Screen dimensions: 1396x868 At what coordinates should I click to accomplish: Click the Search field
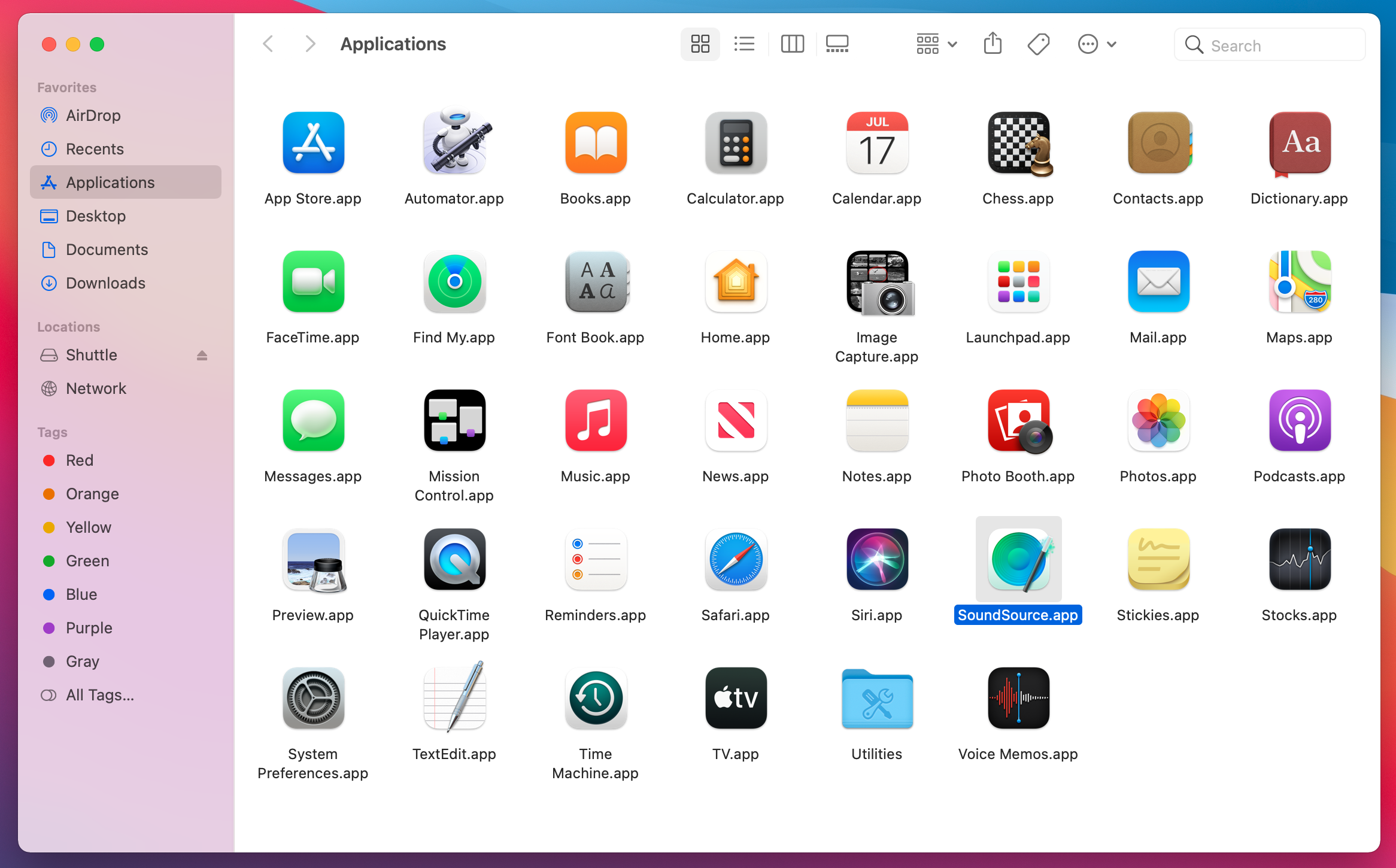[x=1270, y=45]
